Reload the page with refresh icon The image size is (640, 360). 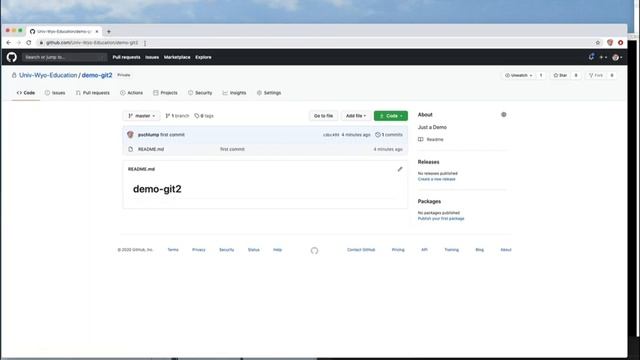29,42
